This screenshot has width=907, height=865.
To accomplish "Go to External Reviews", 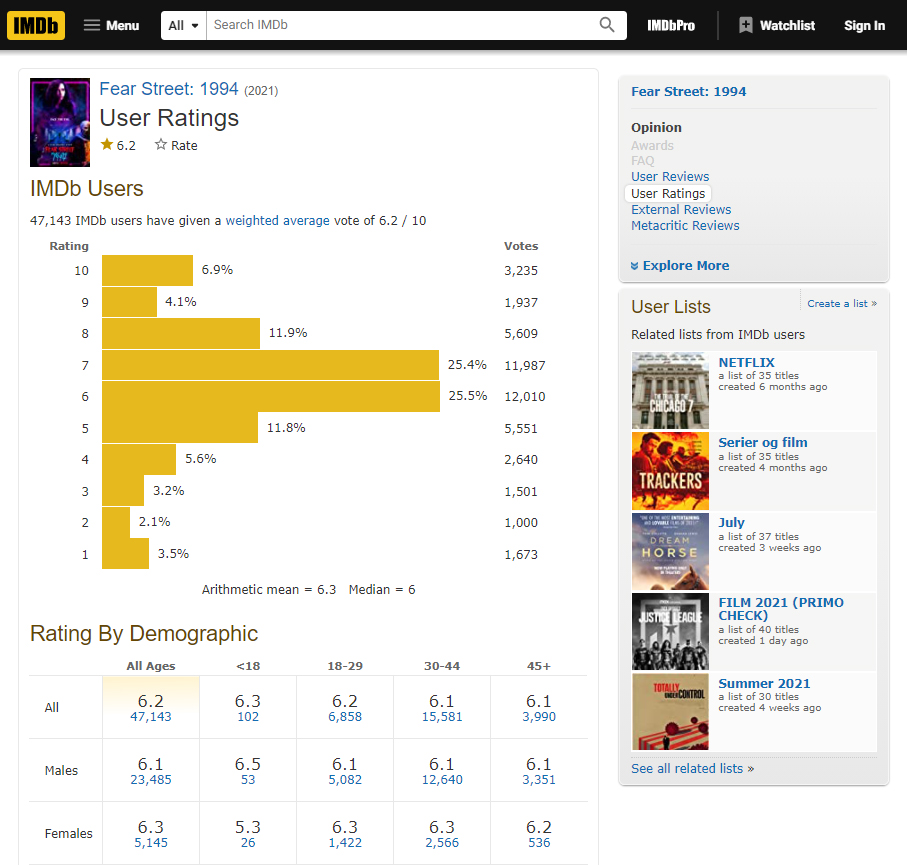I will point(681,209).
